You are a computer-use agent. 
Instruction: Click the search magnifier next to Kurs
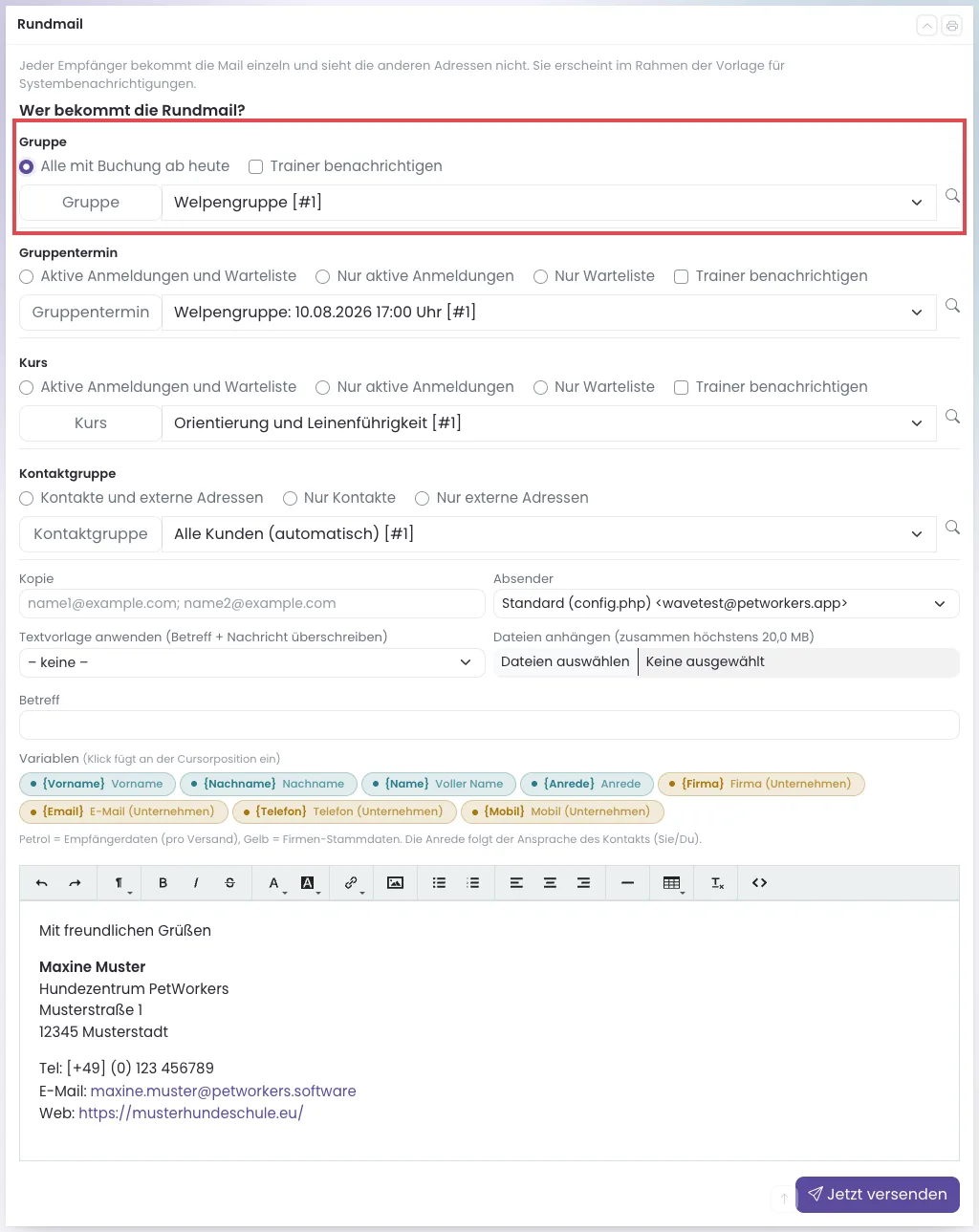952,417
